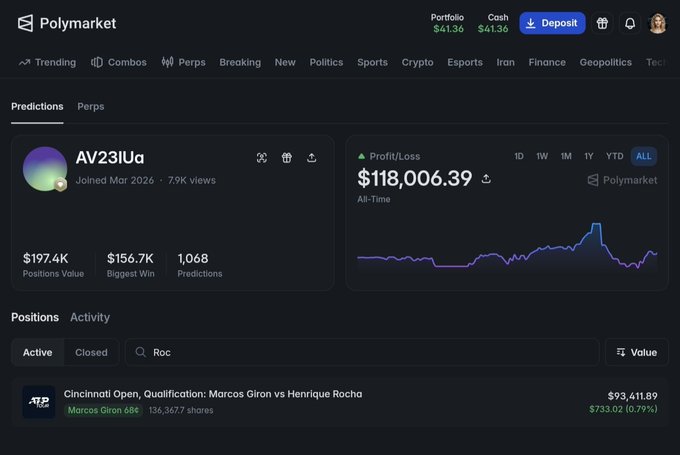Open the Trending category
This screenshot has height=455, width=680.
(47, 62)
